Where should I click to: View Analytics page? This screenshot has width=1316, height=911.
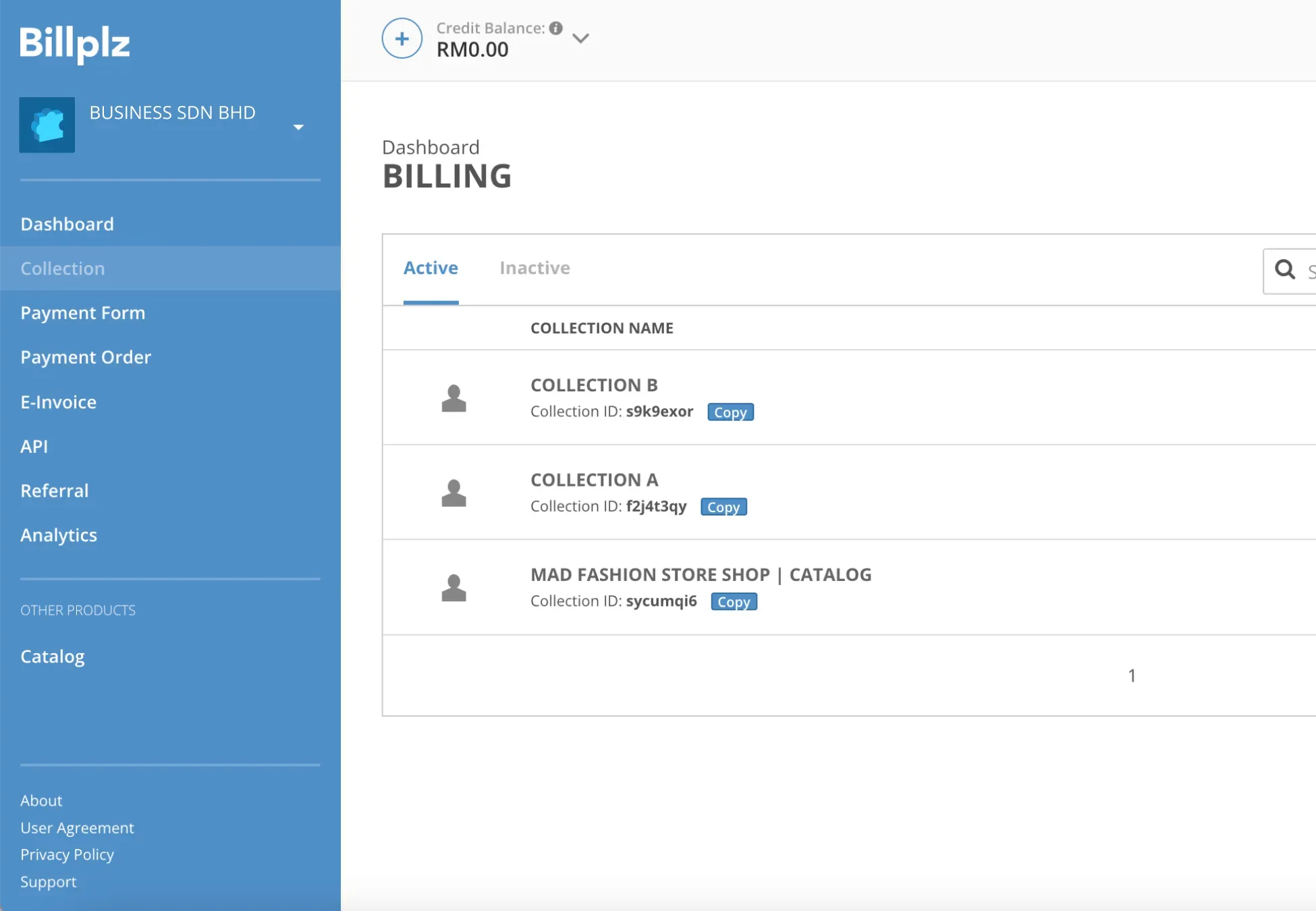click(59, 535)
